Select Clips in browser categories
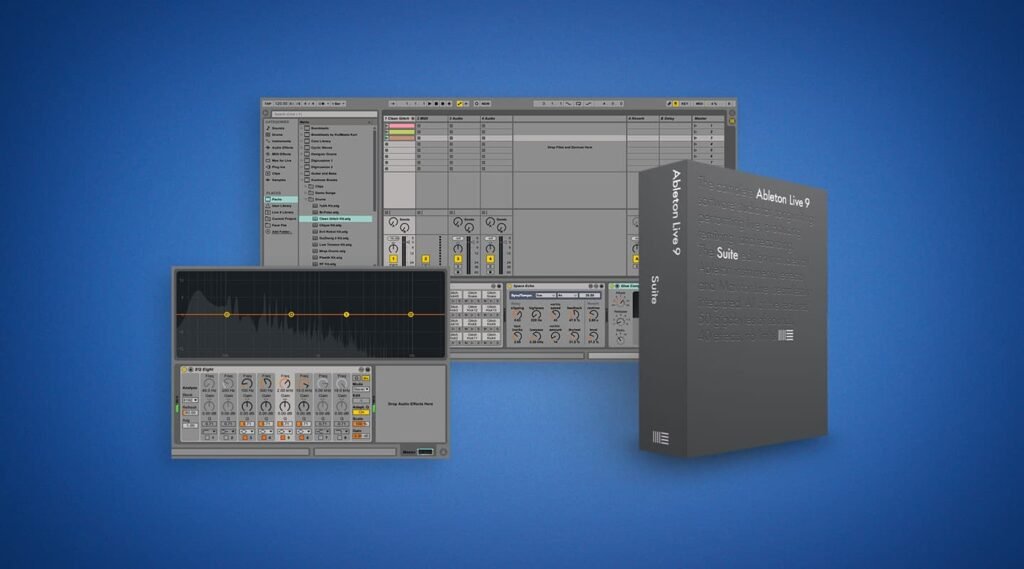This screenshot has height=569, width=1024. [276, 173]
